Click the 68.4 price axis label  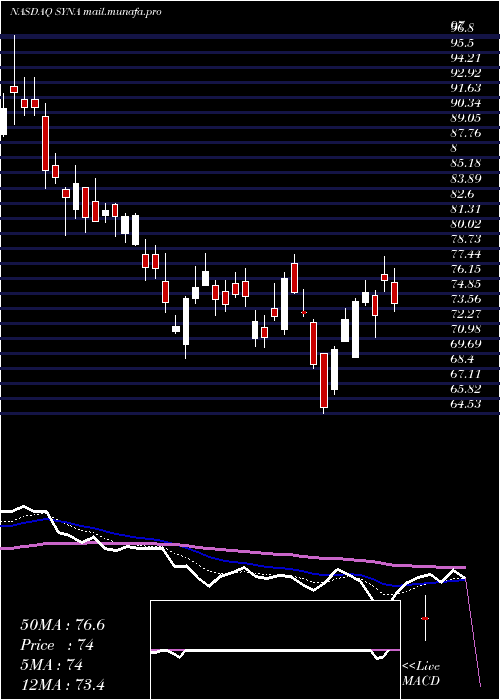pos(464,360)
